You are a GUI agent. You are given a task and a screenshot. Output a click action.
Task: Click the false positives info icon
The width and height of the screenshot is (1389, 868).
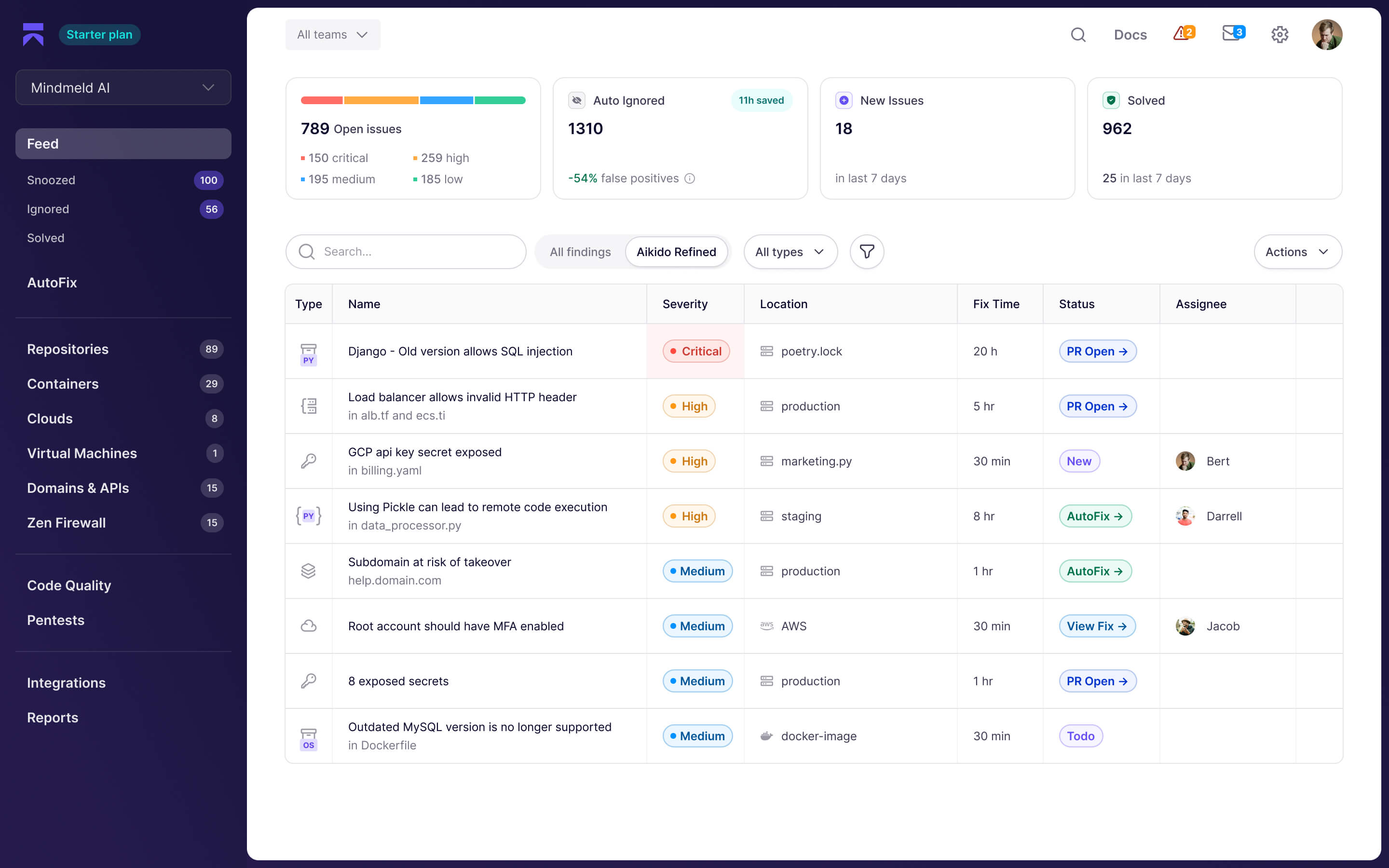(690, 178)
